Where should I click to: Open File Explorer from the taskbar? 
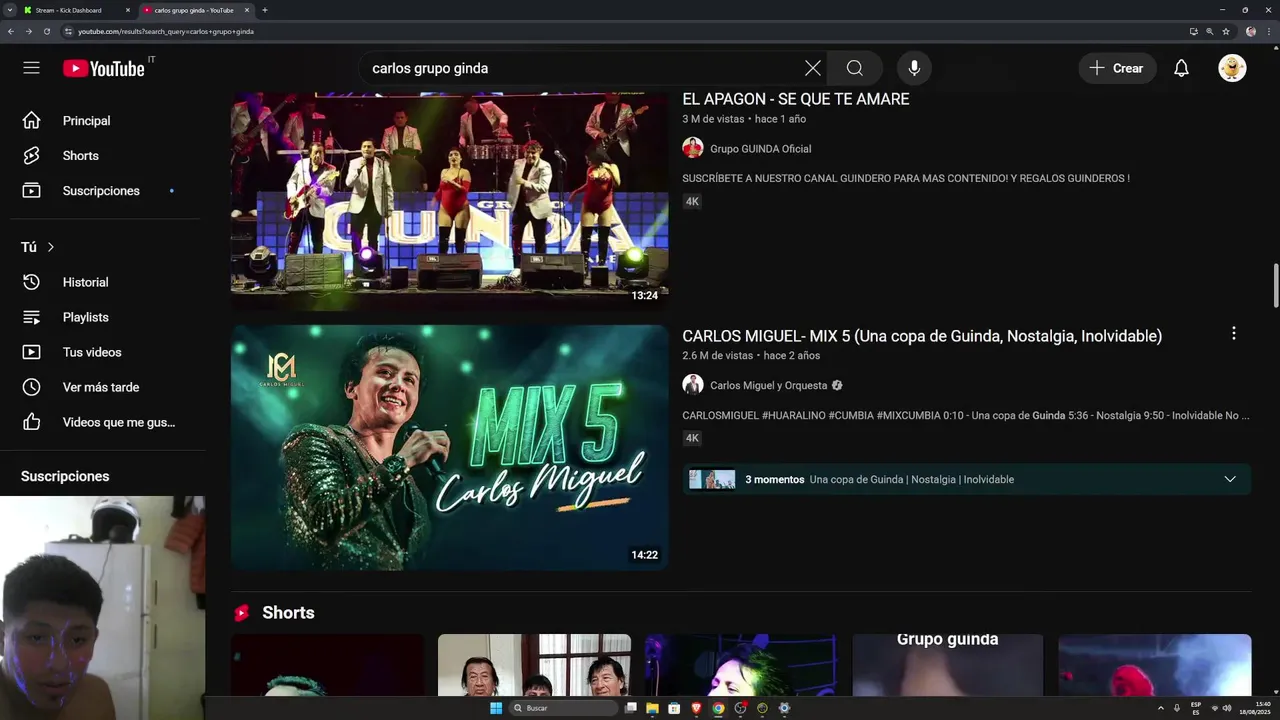(652, 708)
